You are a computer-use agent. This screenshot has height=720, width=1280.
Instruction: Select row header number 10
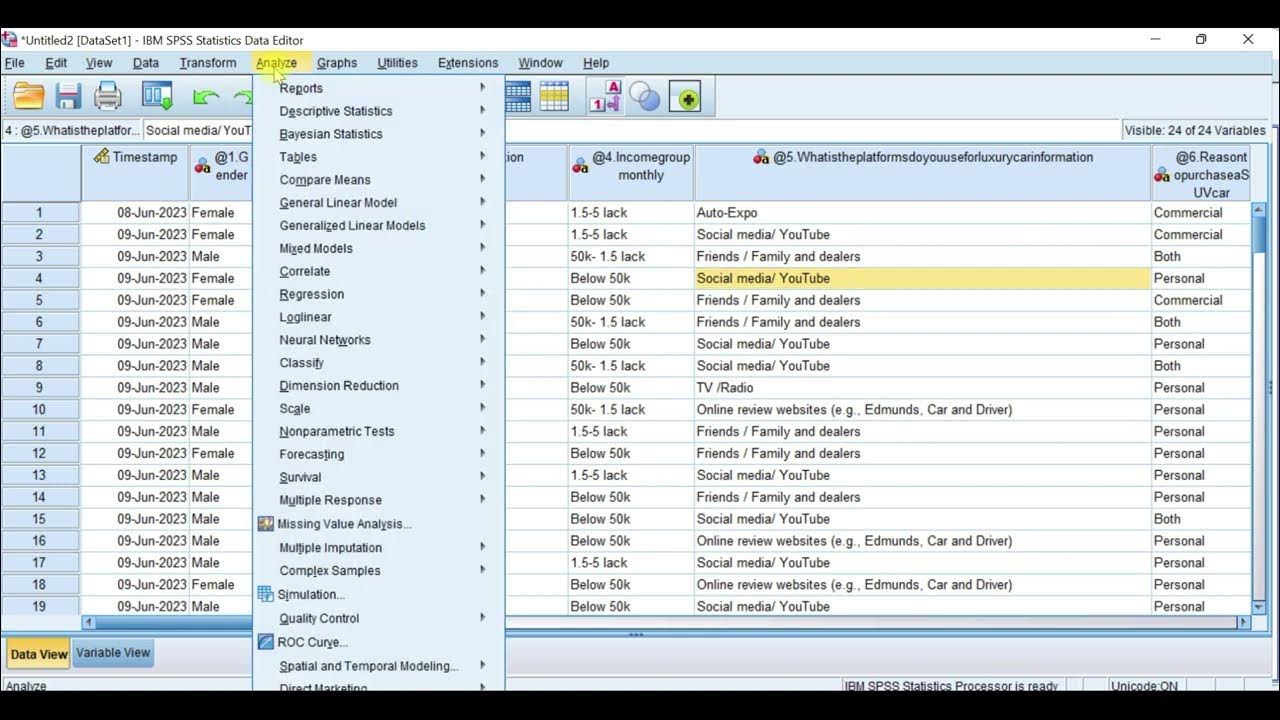[x=40, y=410]
